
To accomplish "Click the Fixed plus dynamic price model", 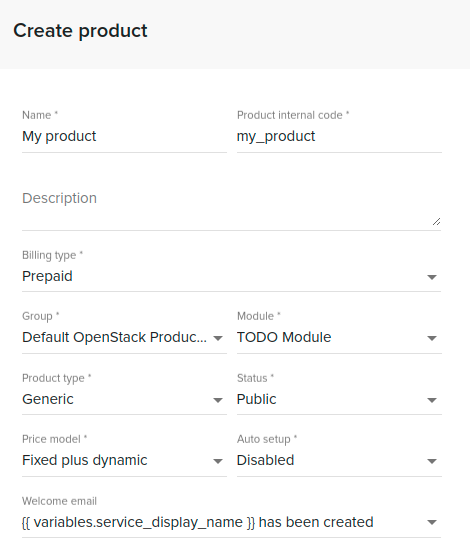I will (x=84, y=460).
